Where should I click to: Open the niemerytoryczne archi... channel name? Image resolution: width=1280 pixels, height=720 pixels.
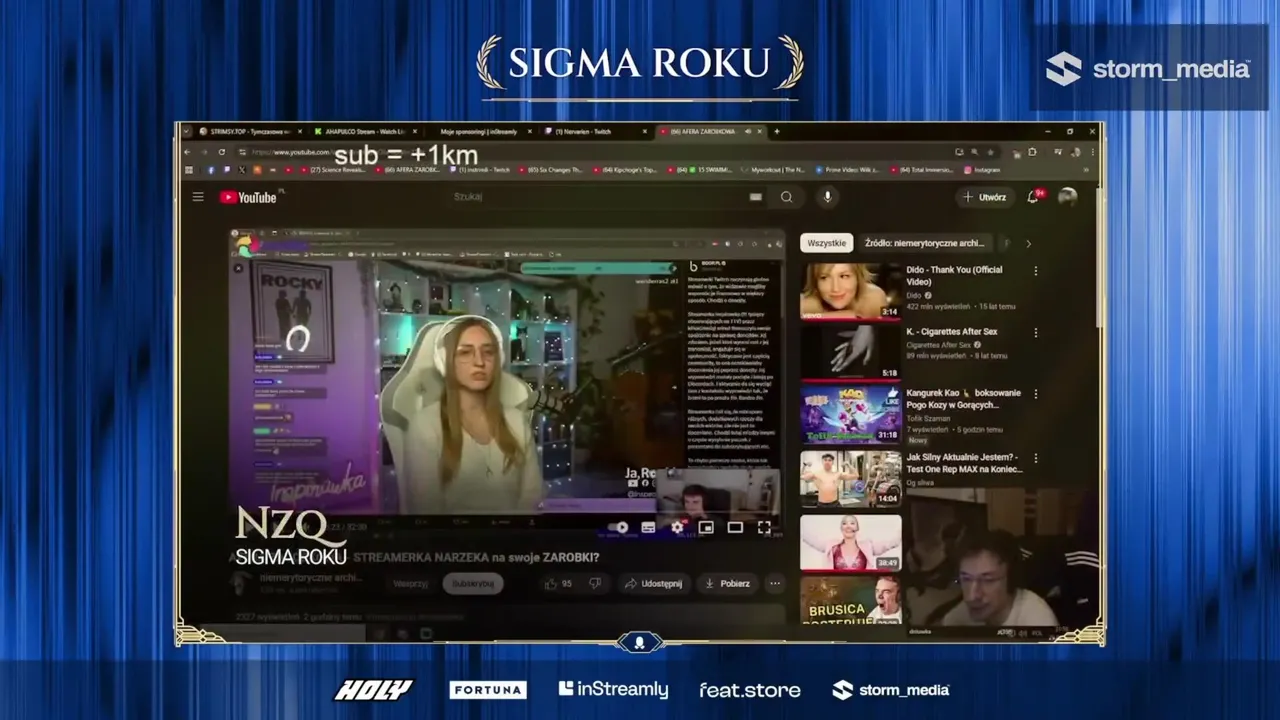(310, 577)
